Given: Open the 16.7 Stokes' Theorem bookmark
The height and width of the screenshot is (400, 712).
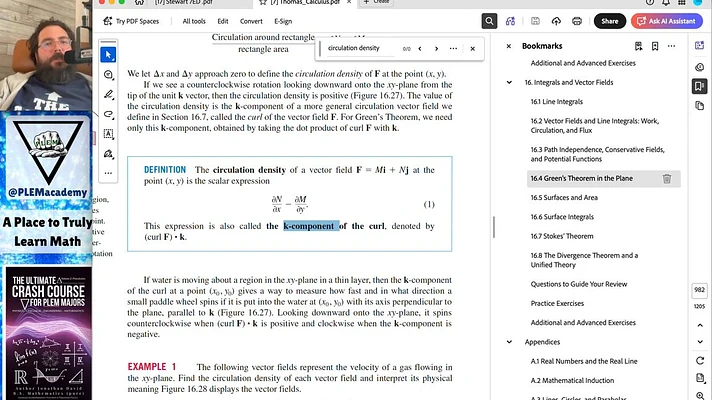Looking at the screenshot, I should point(562,236).
